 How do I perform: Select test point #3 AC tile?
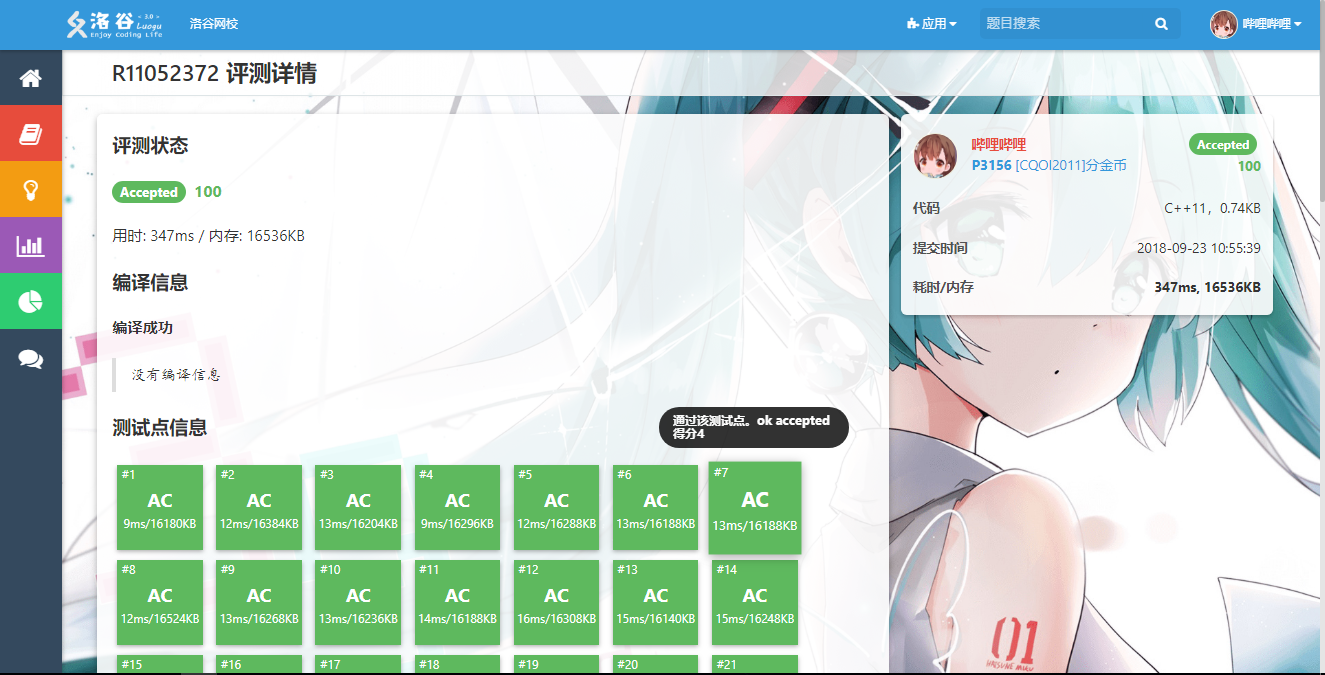pos(358,507)
